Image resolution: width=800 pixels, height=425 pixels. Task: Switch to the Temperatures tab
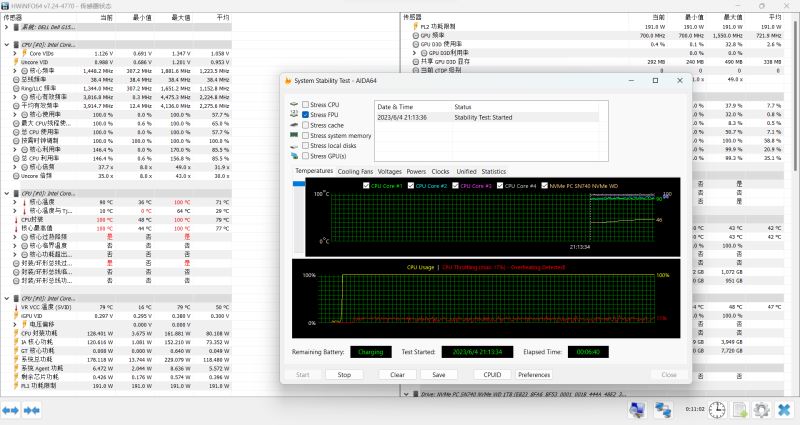pyautogui.click(x=314, y=171)
